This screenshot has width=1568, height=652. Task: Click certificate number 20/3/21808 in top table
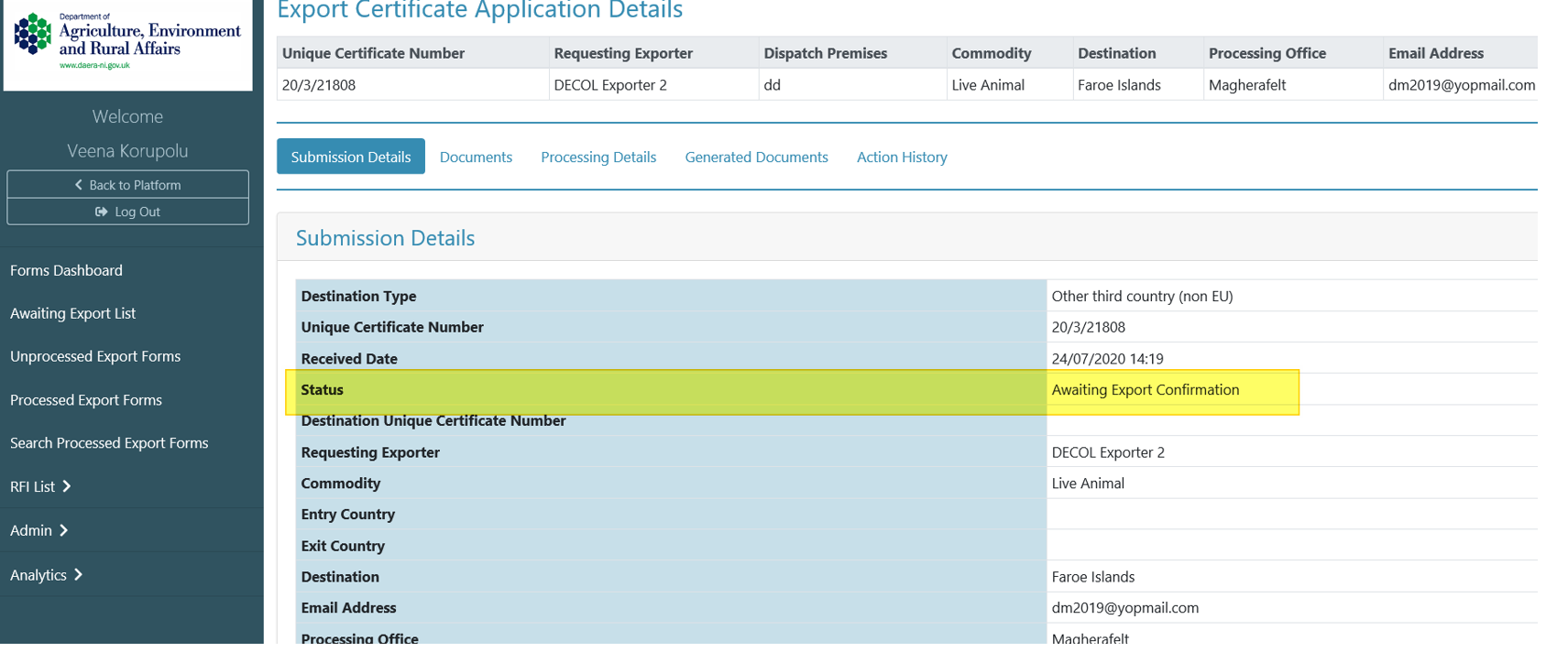click(x=319, y=85)
